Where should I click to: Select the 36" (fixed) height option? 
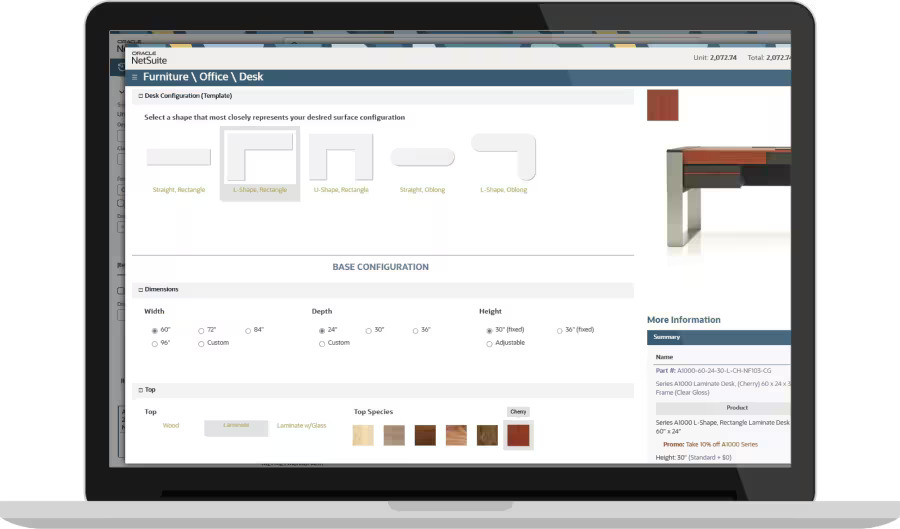(559, 330)
